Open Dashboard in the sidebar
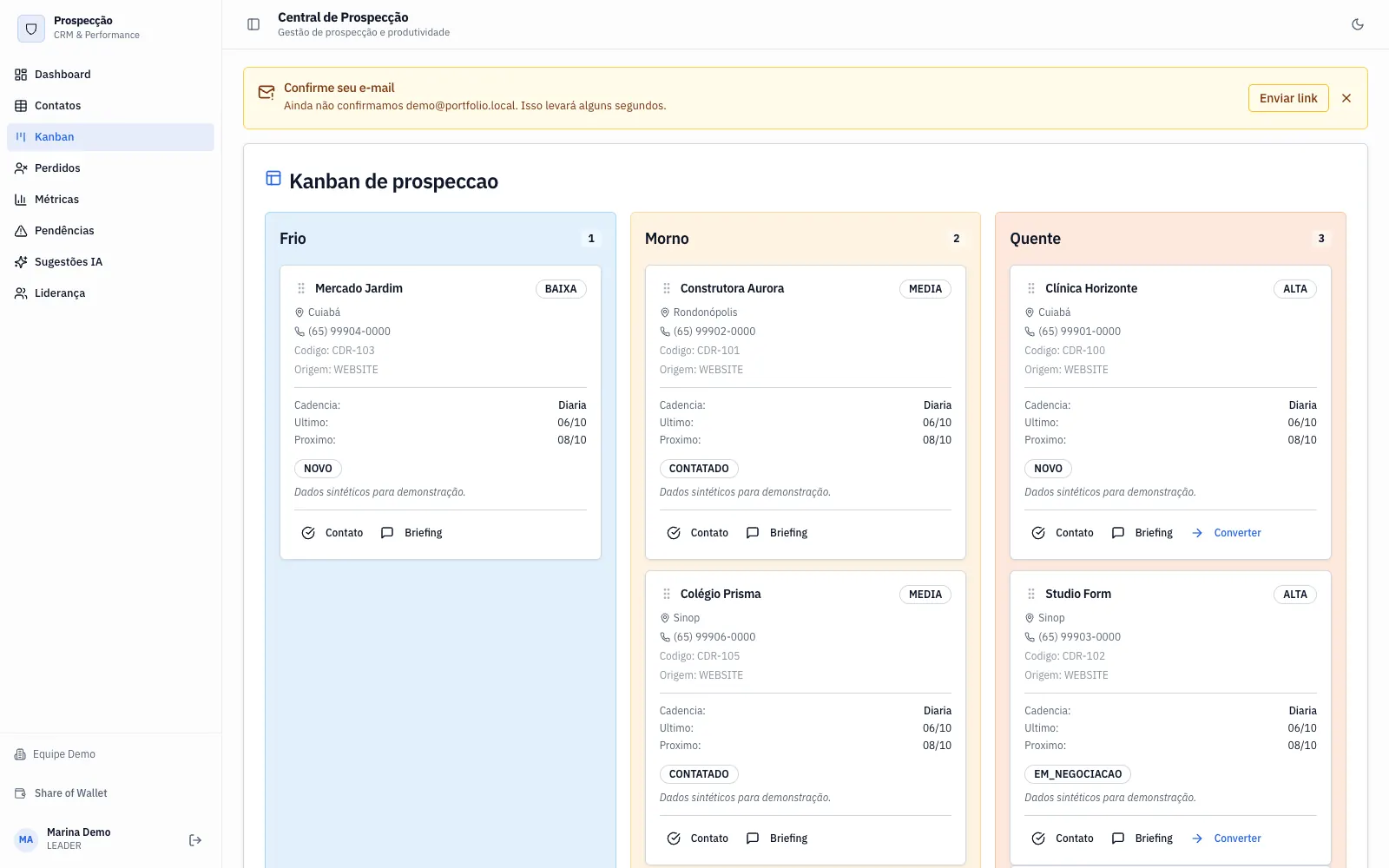The height and width of the screenshot is (868, 1389). tap(110, 75)
